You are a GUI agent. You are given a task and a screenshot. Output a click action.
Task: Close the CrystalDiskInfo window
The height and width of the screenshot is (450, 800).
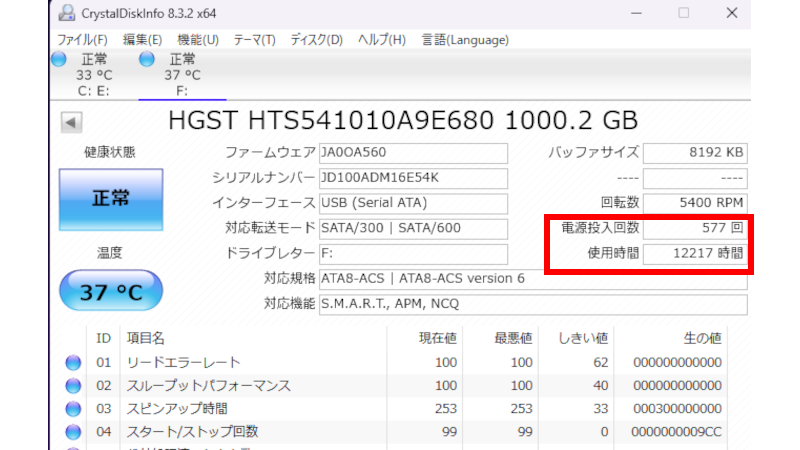click(732, 13)
